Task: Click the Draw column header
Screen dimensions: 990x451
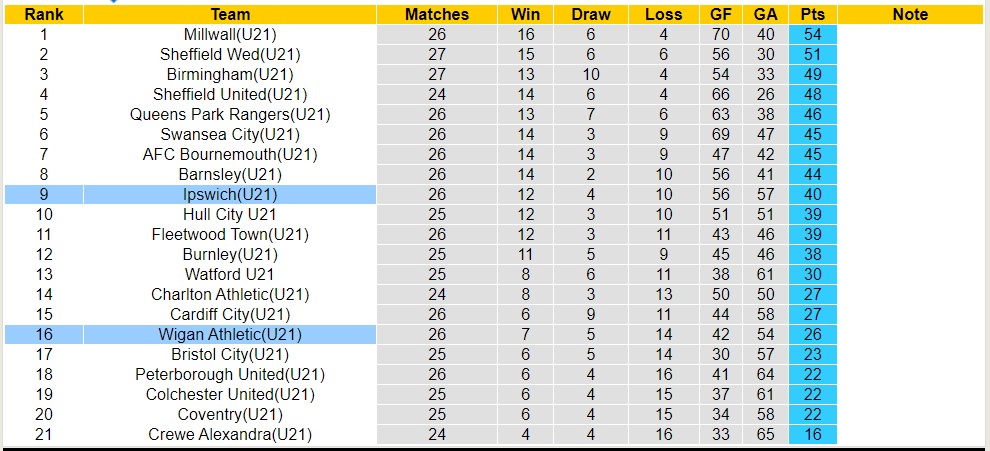Action: click(591, 14)
